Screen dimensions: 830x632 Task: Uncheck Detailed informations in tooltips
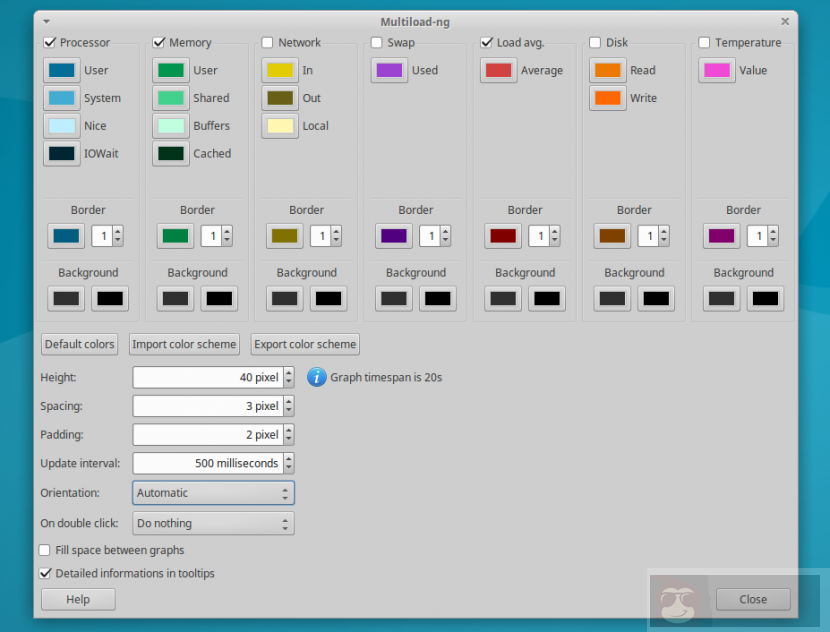point(45,574)
